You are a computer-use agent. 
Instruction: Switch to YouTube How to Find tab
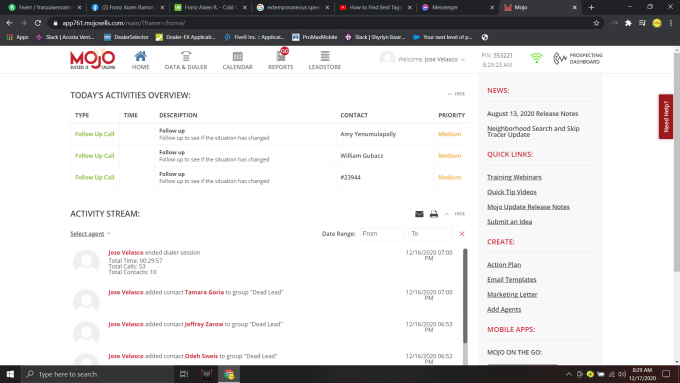(376, 7)
